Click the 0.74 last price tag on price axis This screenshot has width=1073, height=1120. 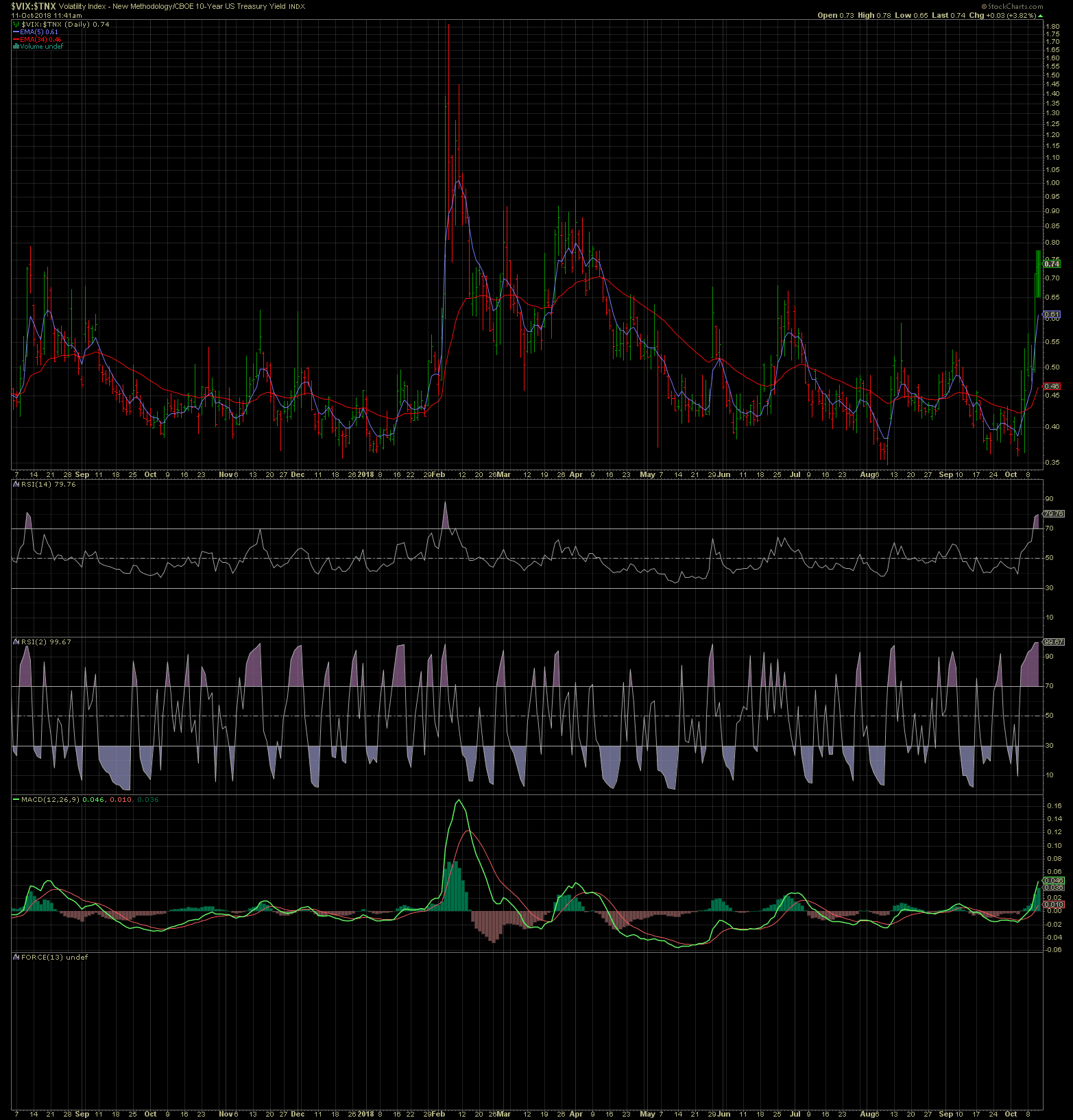coord(1052,264)
